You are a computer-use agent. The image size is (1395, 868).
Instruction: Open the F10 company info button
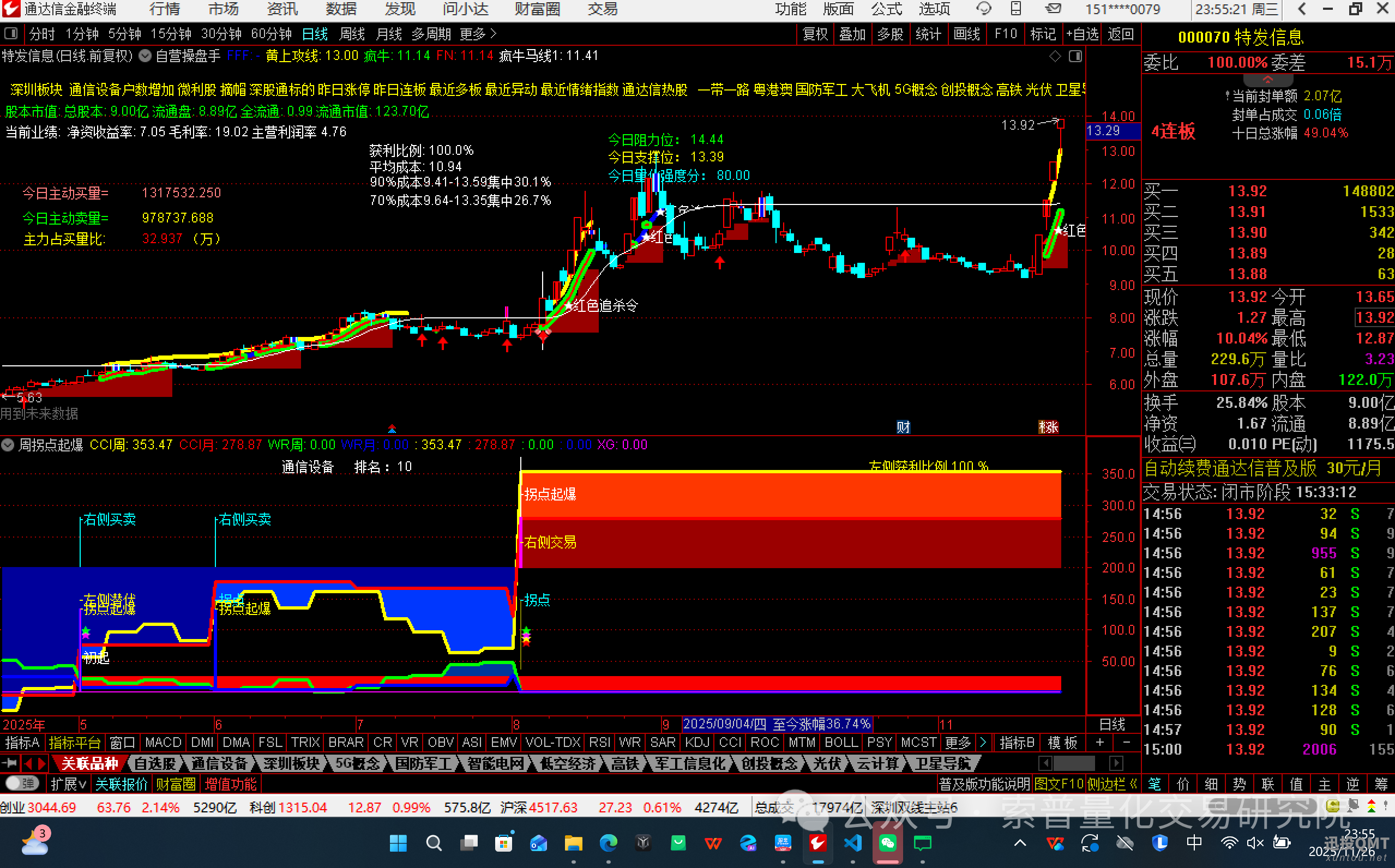pyautogui.click(x=1005, y=34)
